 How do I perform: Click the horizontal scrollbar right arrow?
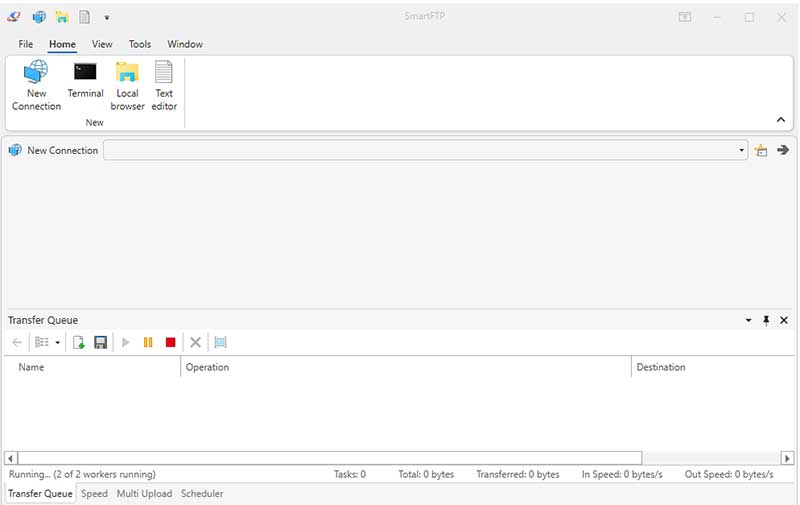[x=787, y=458]
